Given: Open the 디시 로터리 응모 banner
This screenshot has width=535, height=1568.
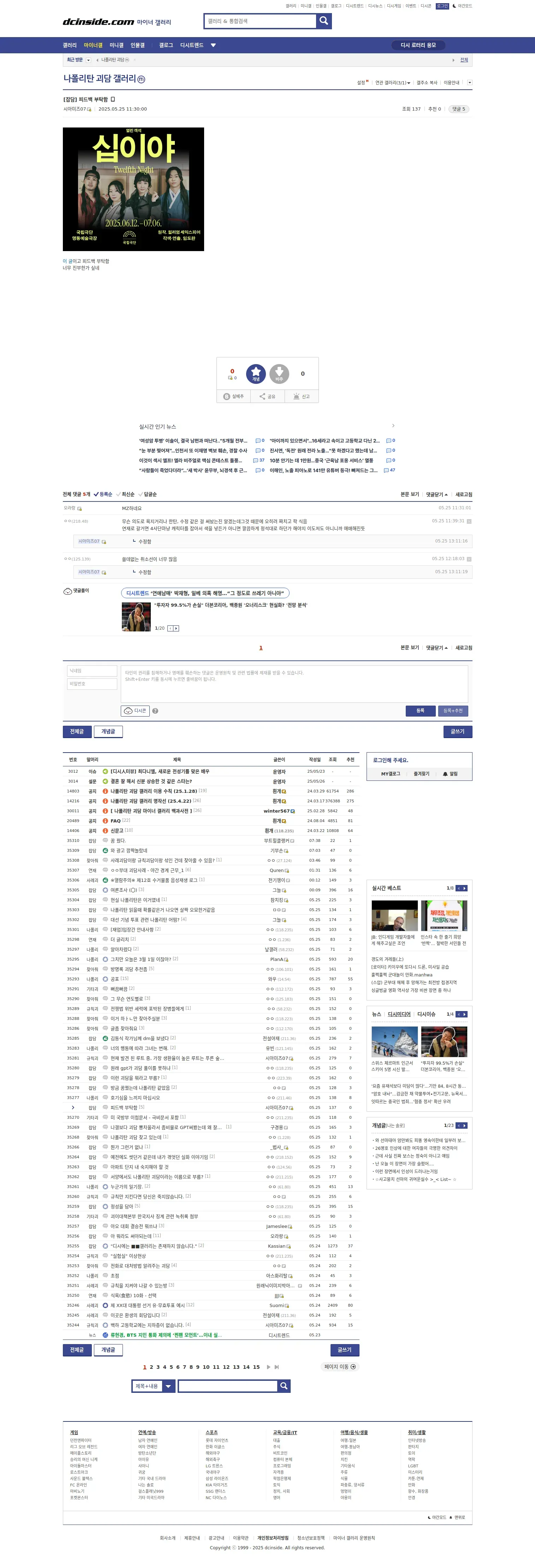Looking at the screenshot, I should 418,45.
